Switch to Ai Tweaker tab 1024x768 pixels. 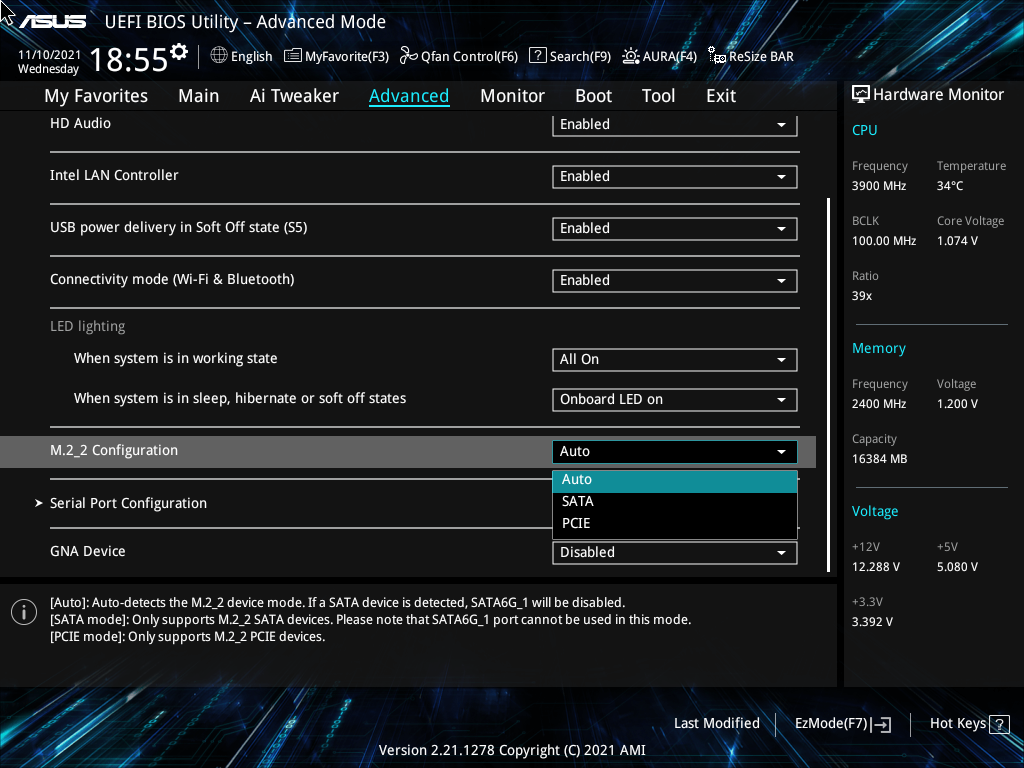point(294,96)
